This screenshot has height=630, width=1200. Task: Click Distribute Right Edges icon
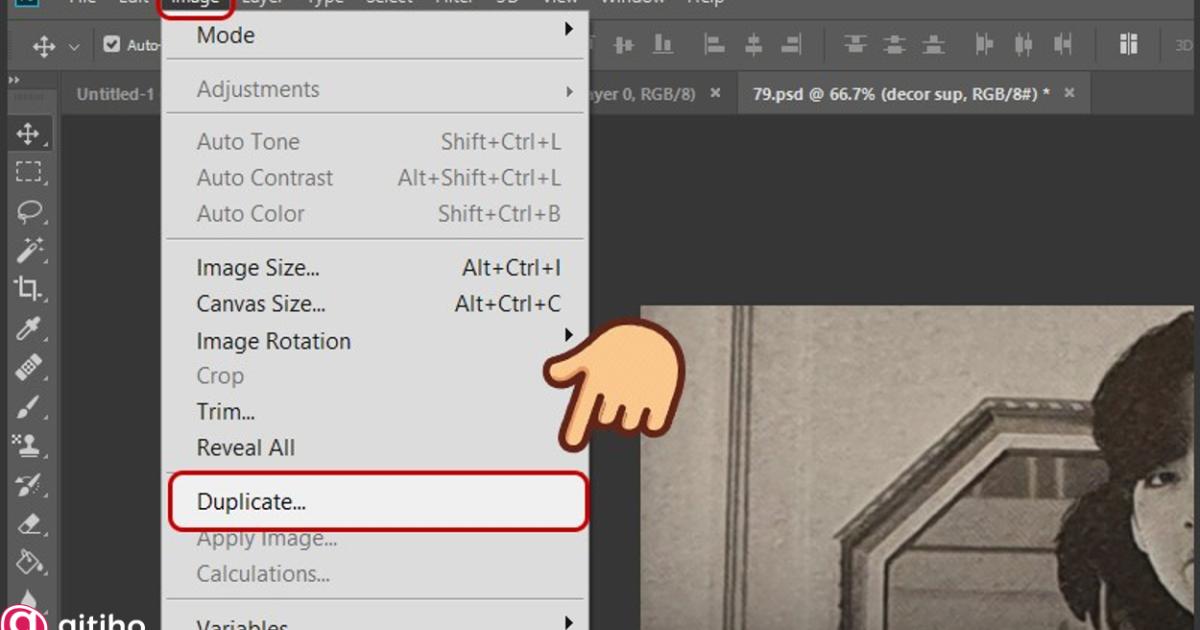pyautogui.click(x=1062, y=45)
